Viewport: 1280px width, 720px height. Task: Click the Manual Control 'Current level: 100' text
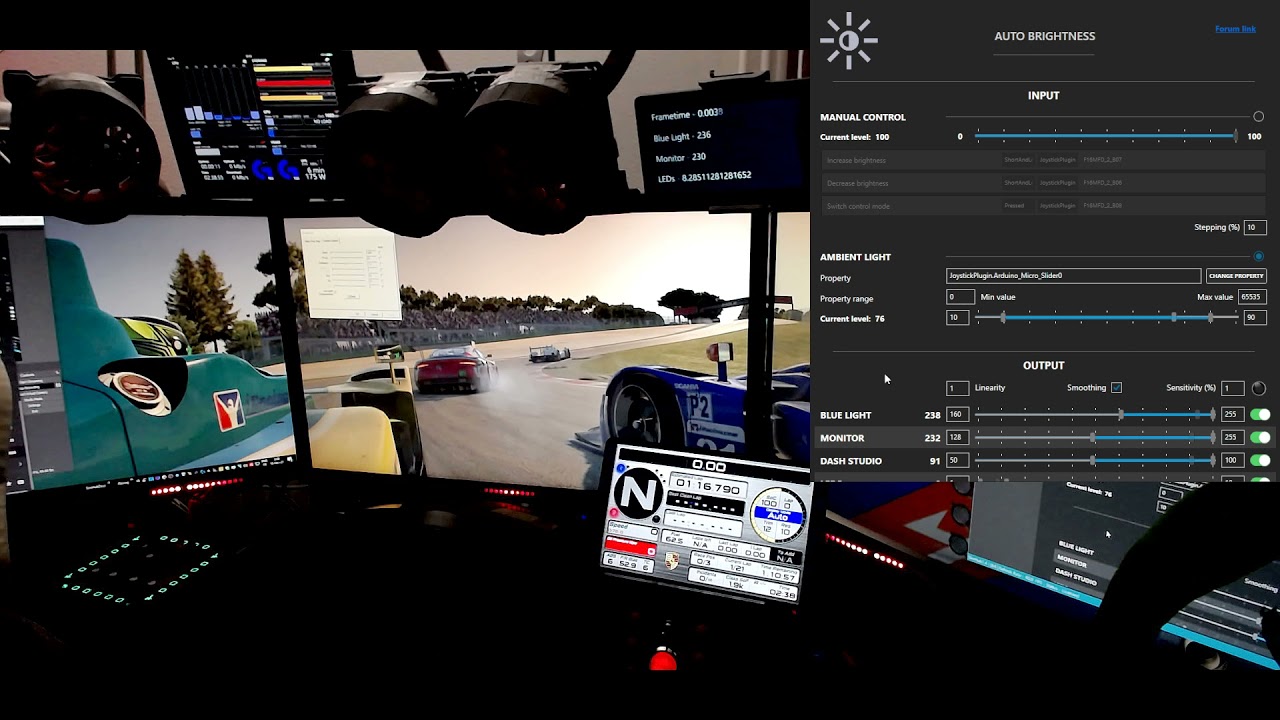[854, 137]
